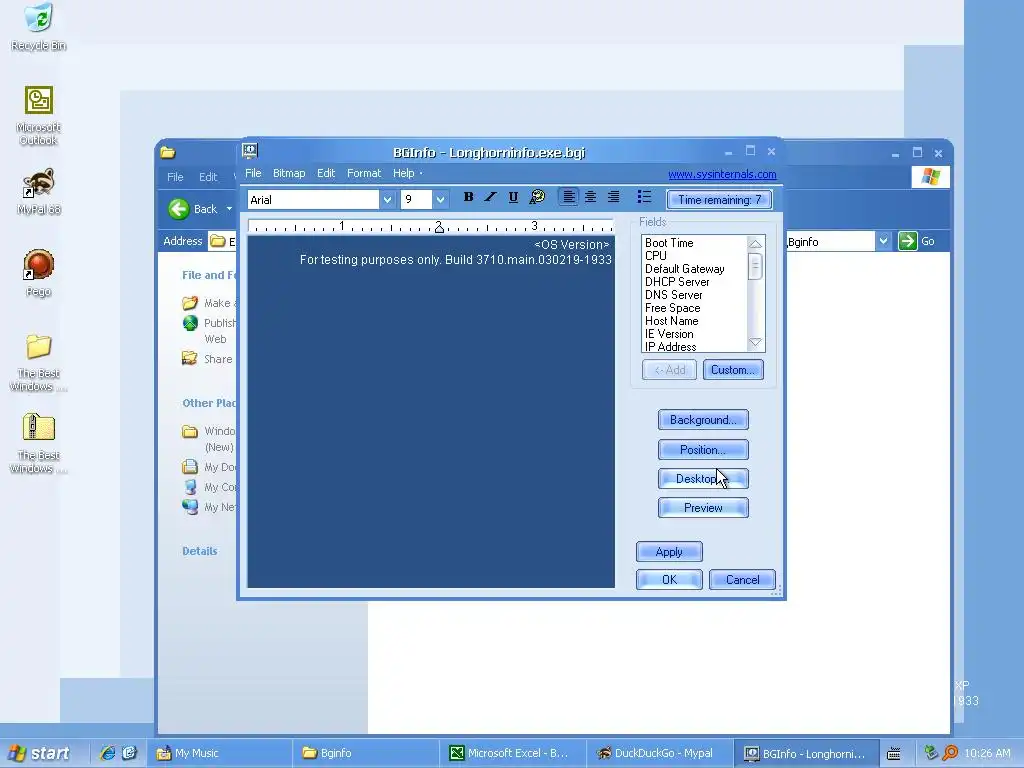Click second quick launch icon beside Internet Explorer

pos(129,753)
